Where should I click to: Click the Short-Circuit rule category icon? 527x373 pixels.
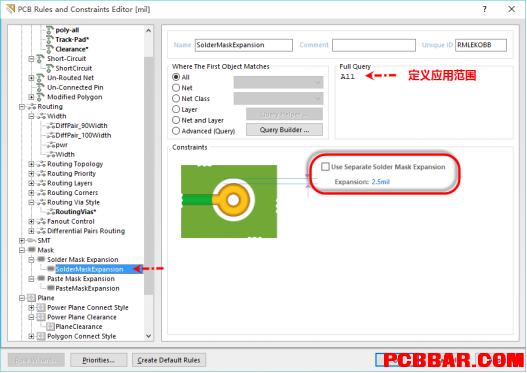[x=40, y=59]
